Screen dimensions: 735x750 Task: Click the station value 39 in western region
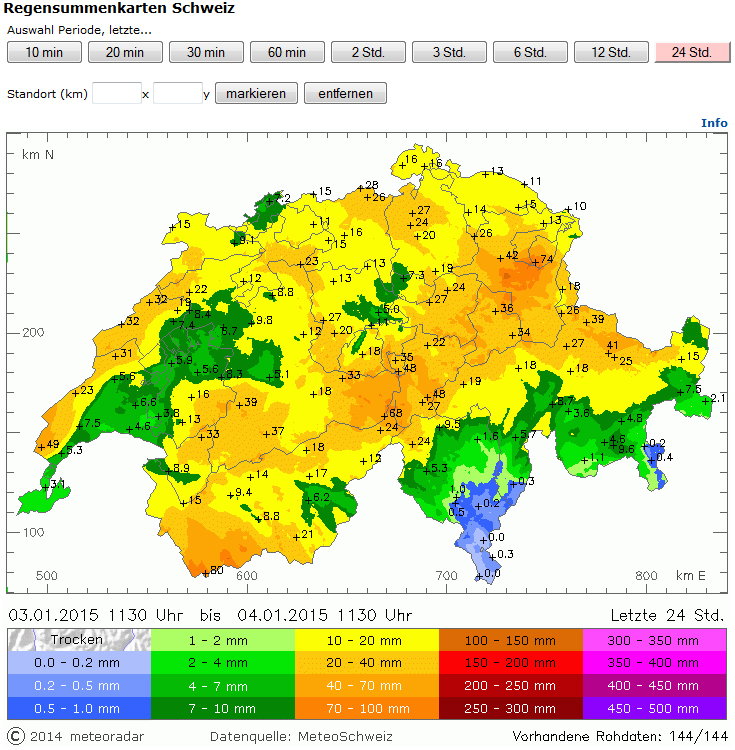click(251, 403)
